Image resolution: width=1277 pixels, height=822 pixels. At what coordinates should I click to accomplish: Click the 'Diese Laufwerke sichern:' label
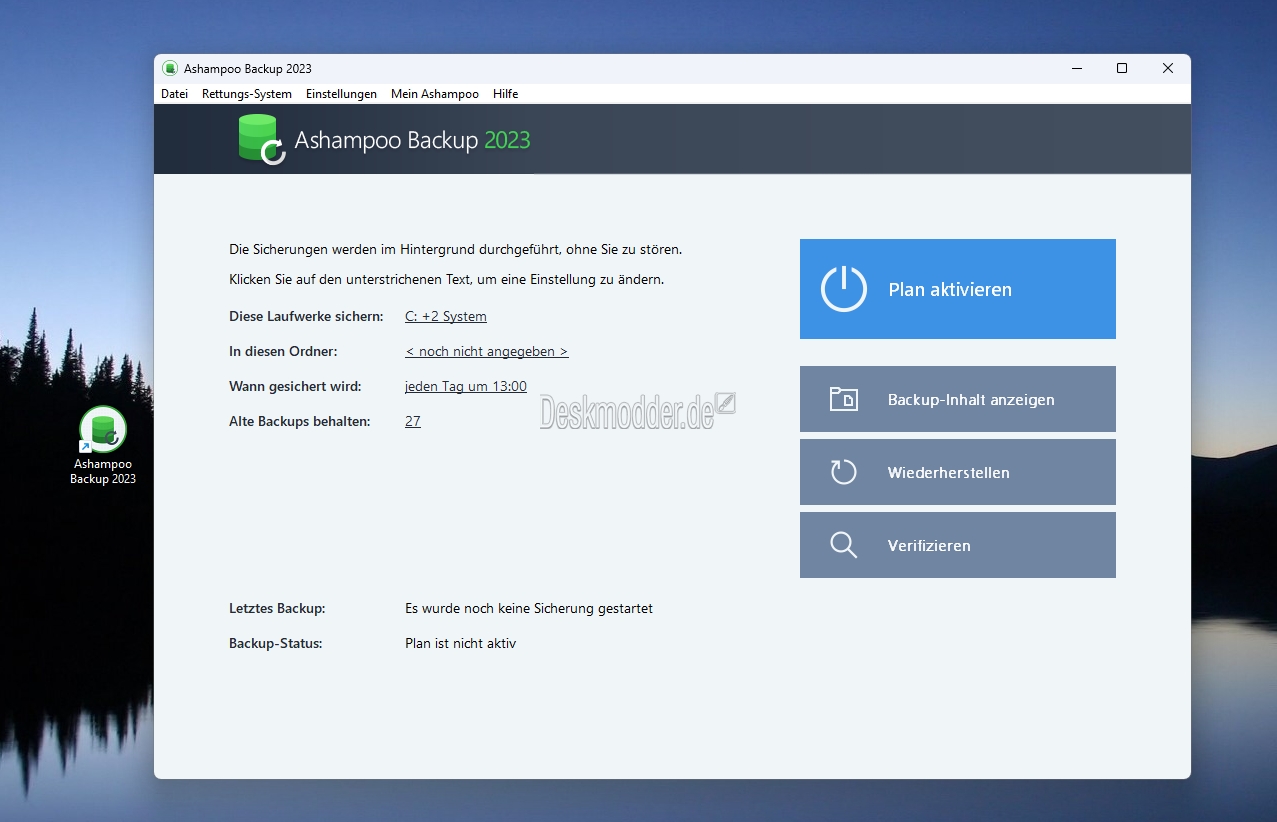point(306,317)
